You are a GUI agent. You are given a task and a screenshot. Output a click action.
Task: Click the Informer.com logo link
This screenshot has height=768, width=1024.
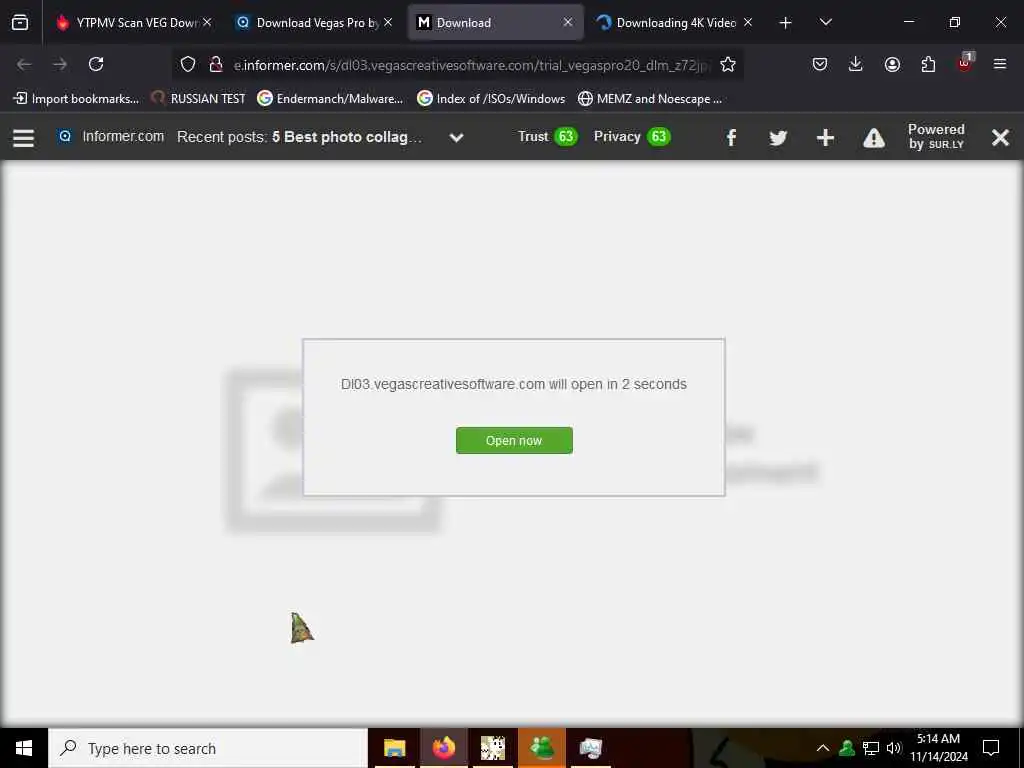(x=111, y=136)
